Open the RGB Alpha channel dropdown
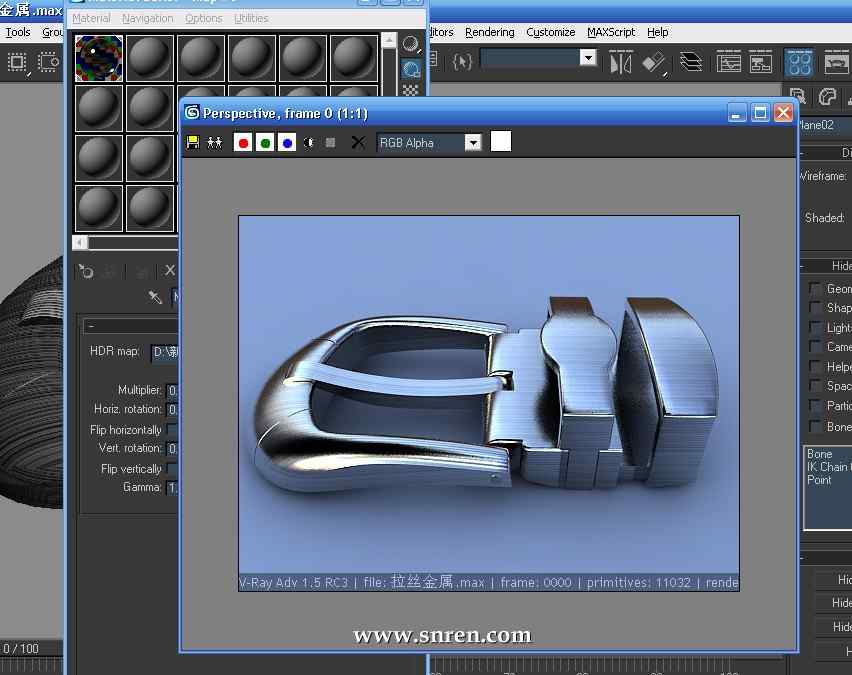Screen dimensions: 852x675 tap(473, 143)
